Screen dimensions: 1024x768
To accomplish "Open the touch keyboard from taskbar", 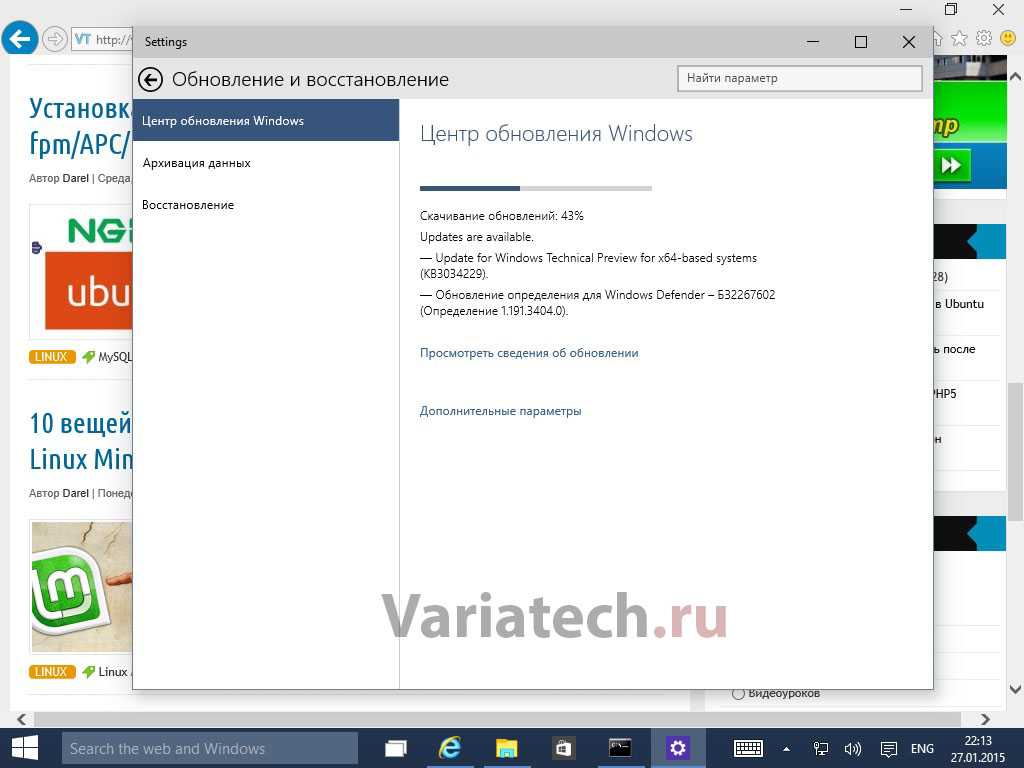I will 749,749.
